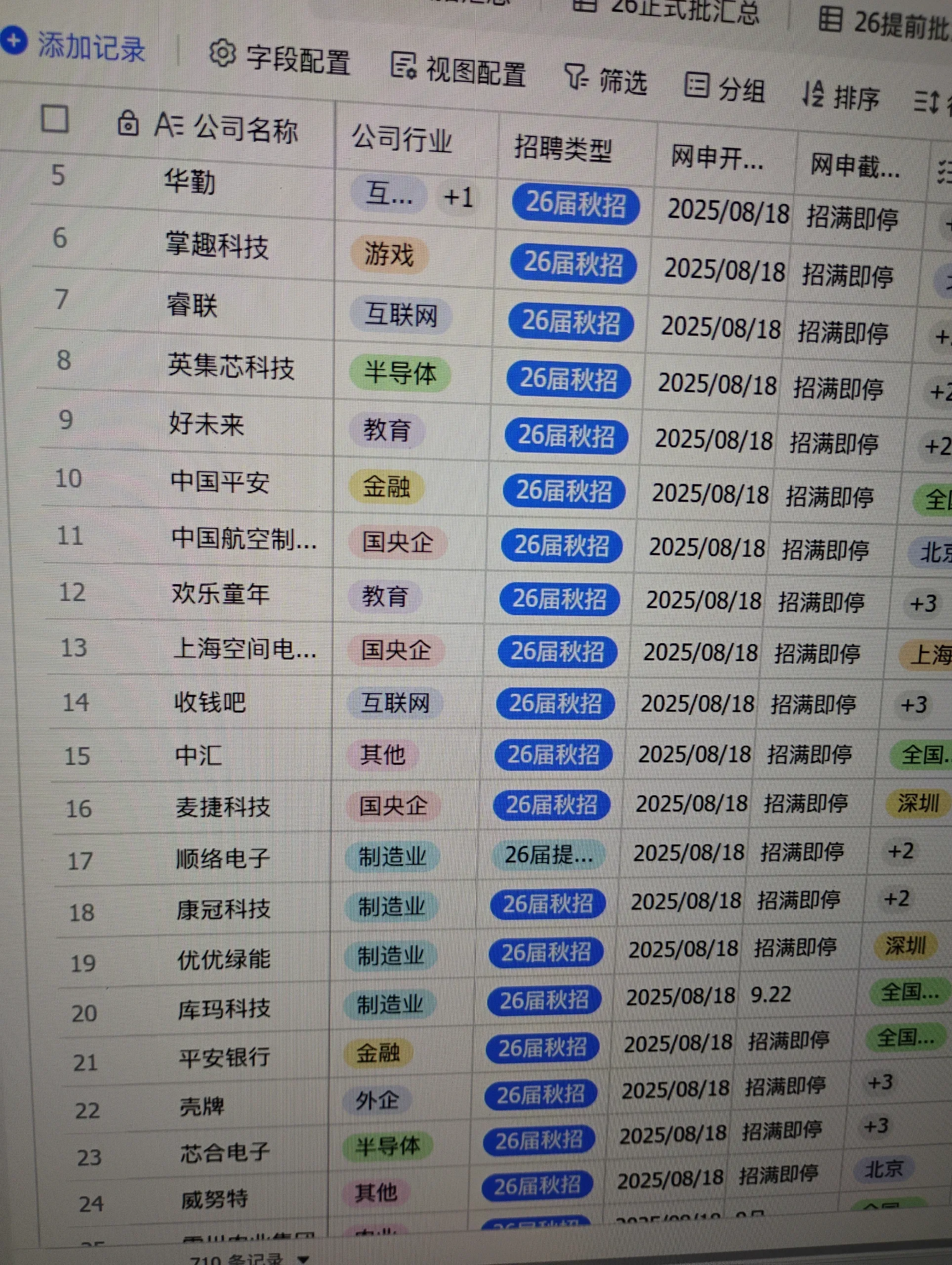Click company name 康冠科技
This screenshot has width=952, height=1265.
click(224, 909)
